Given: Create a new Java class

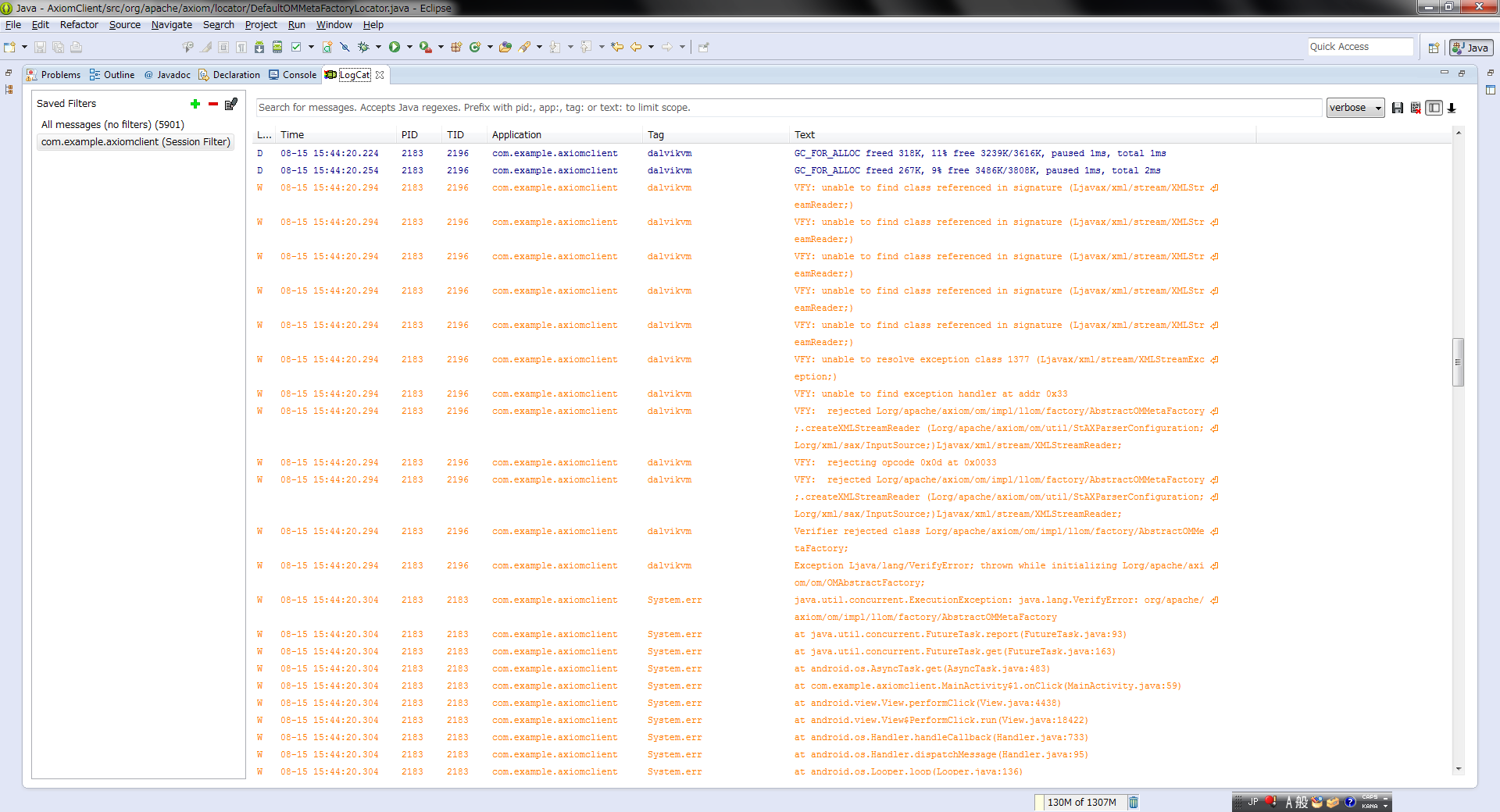Looking at the screenshot, I should pos(475,47).
